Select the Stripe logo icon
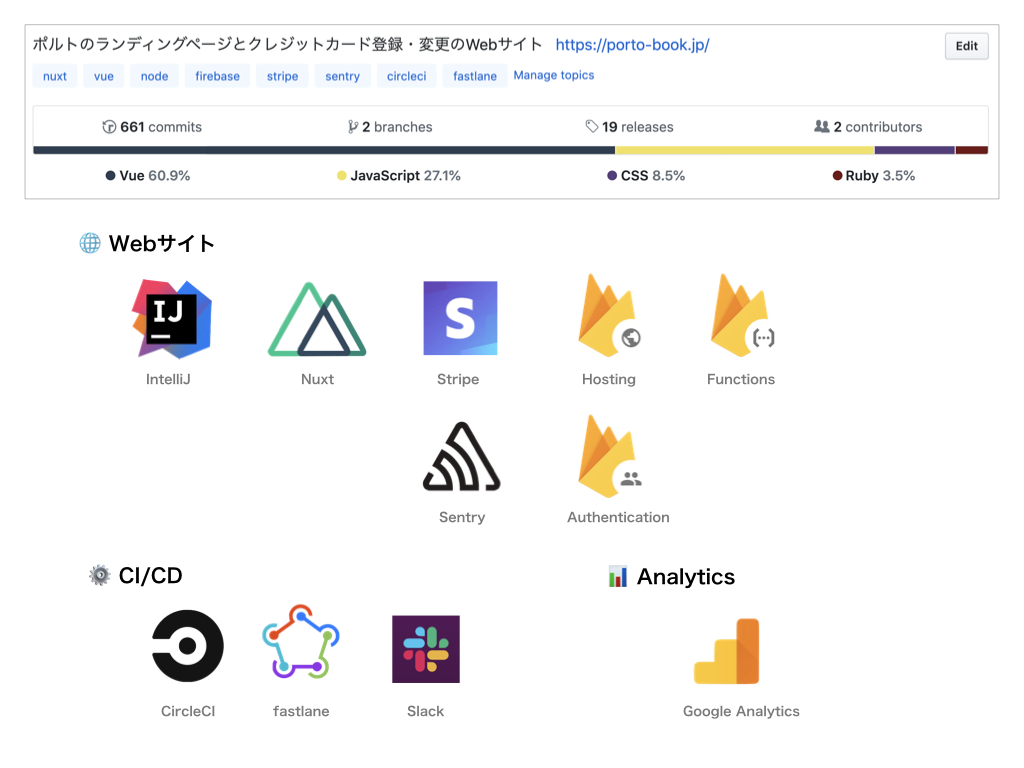Screen dimensions: 1024x768 tap(460, 318)
